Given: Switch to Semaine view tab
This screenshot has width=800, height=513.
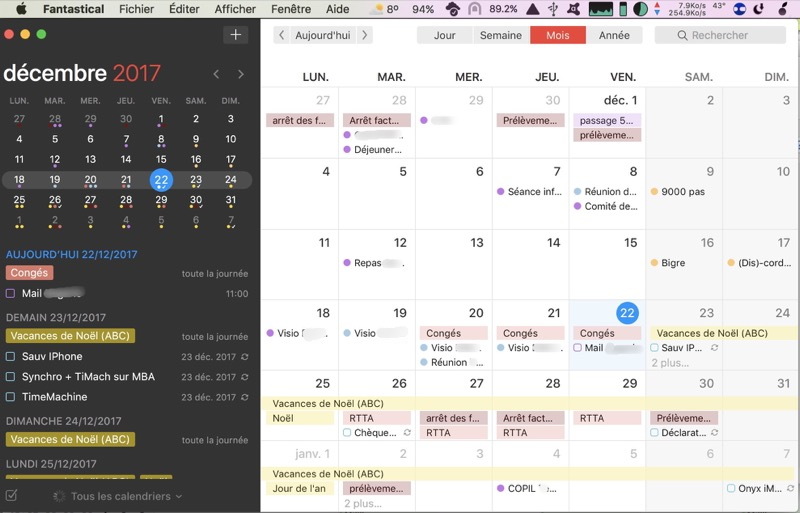Looking at the screenshot, I should point(501,35).
